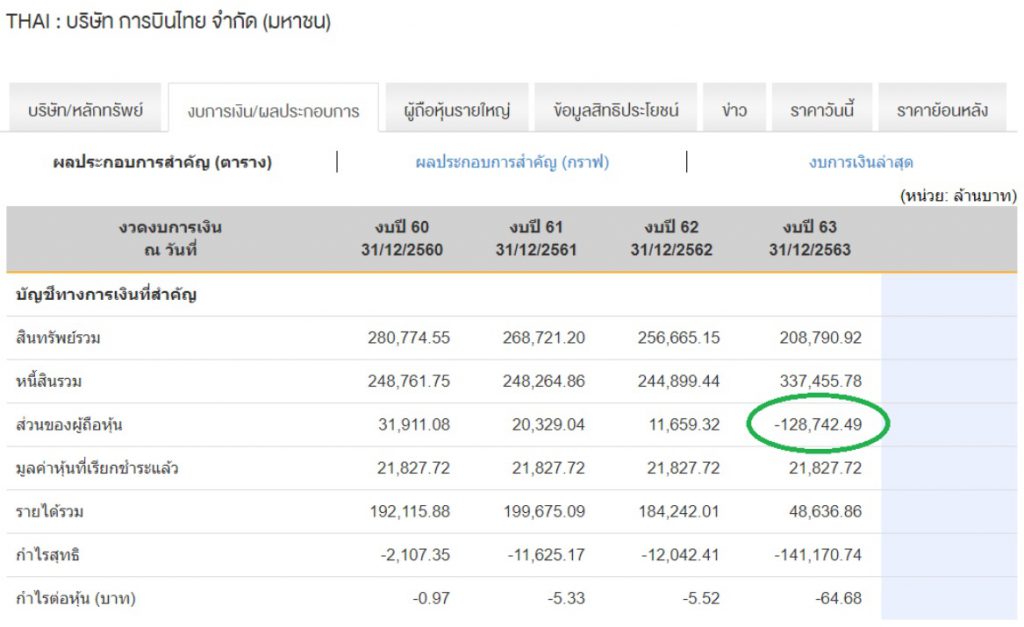Click the (หน่วย: ล้านบาท) unit note
Viewport: 1024px width, 627px height.
pyautogui.click(x=958, y=195)
